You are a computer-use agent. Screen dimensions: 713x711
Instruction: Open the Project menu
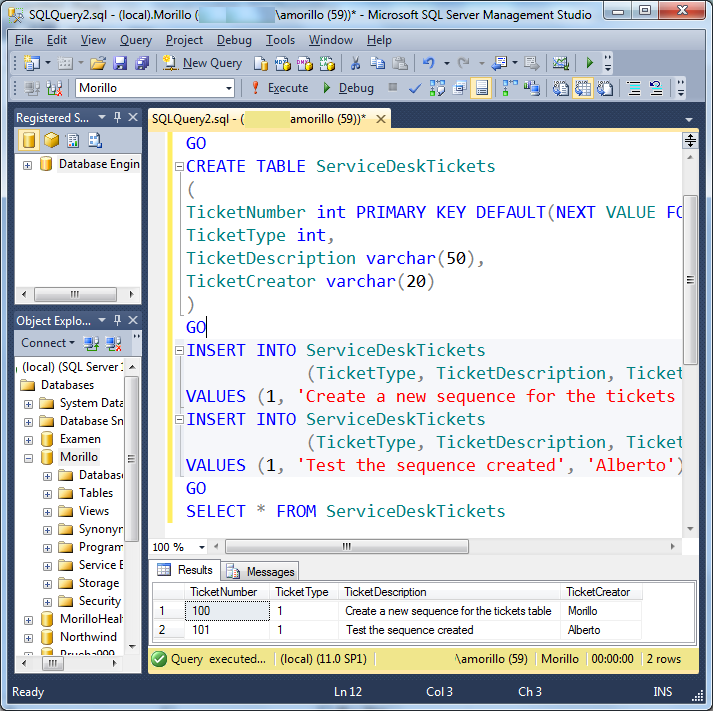[184, 40]
